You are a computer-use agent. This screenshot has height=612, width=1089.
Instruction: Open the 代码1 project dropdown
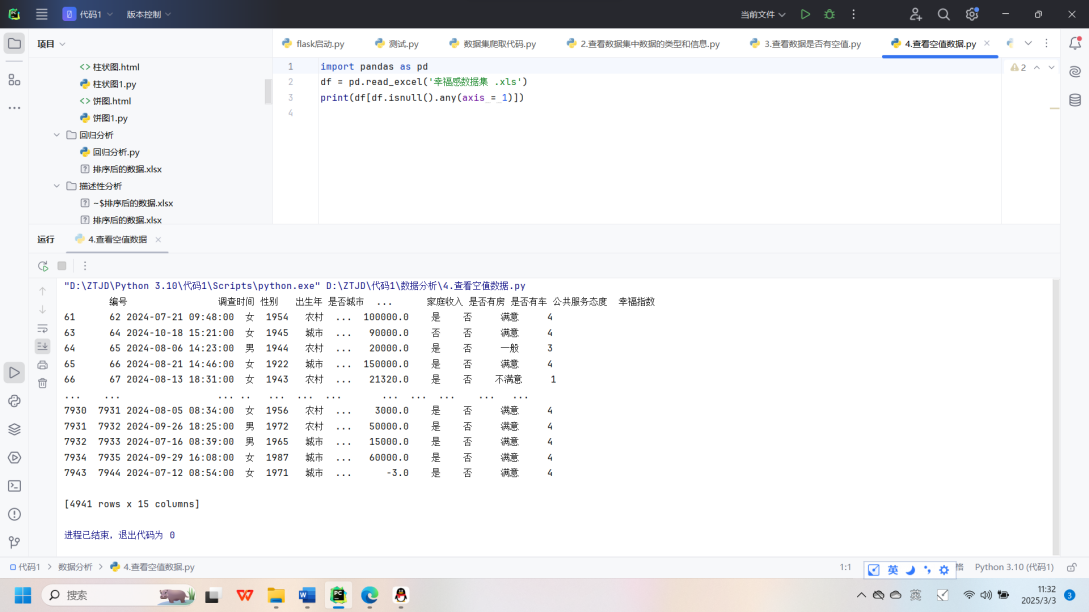88,14
